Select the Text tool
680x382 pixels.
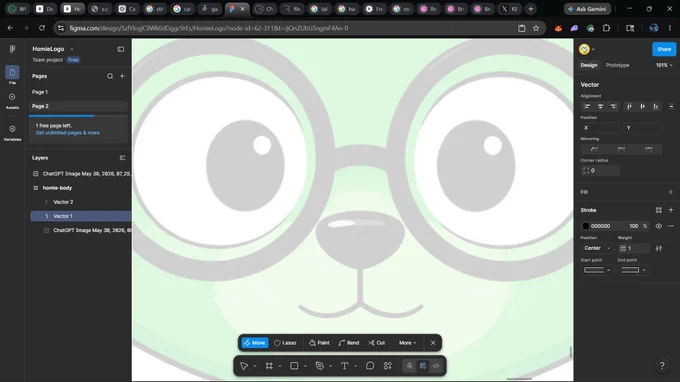[x=344, y=366]
